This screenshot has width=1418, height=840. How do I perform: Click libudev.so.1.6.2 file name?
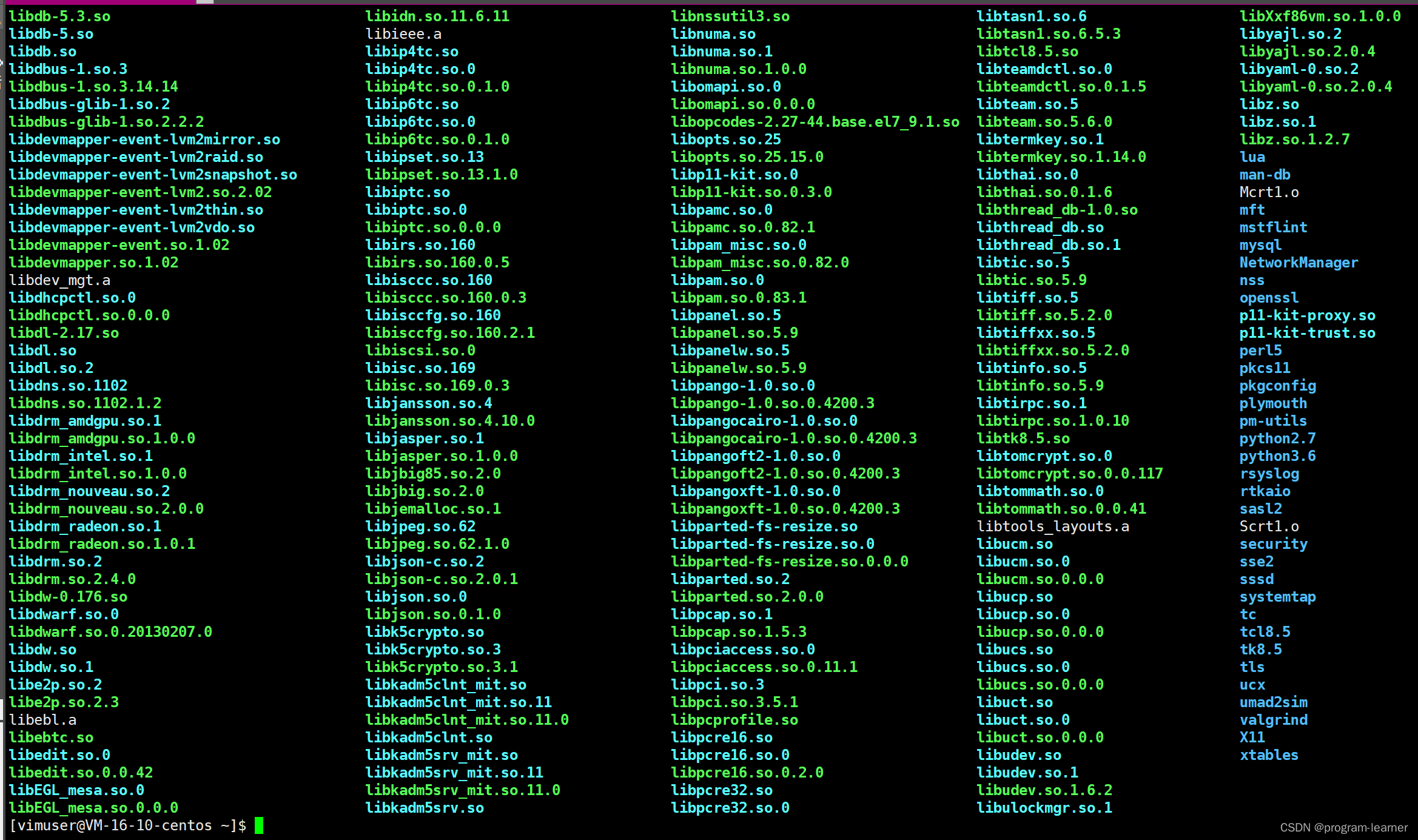pos(1044,790)
